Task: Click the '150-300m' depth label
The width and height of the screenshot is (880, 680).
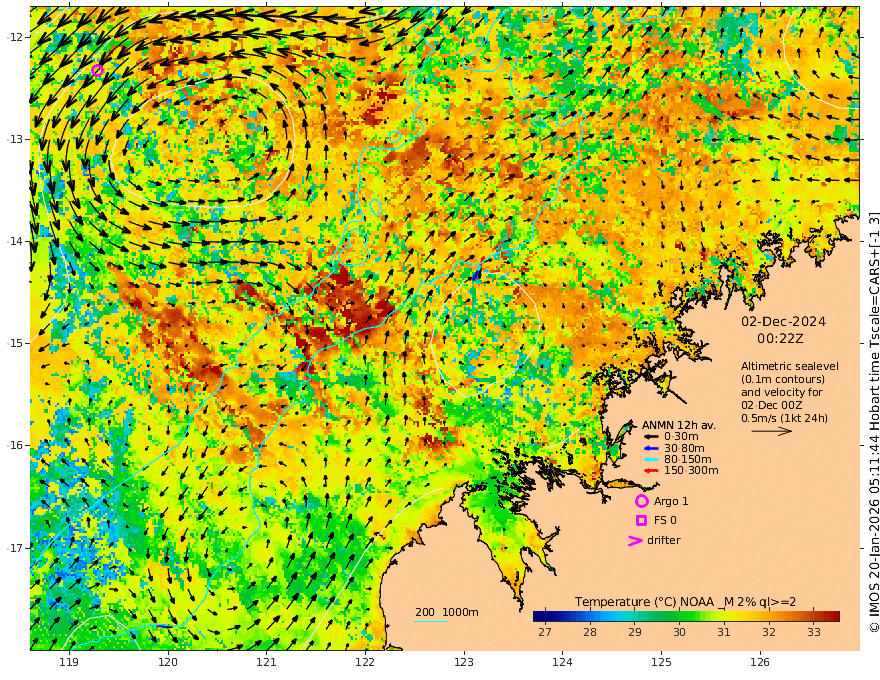Action: tap(691, 470)
